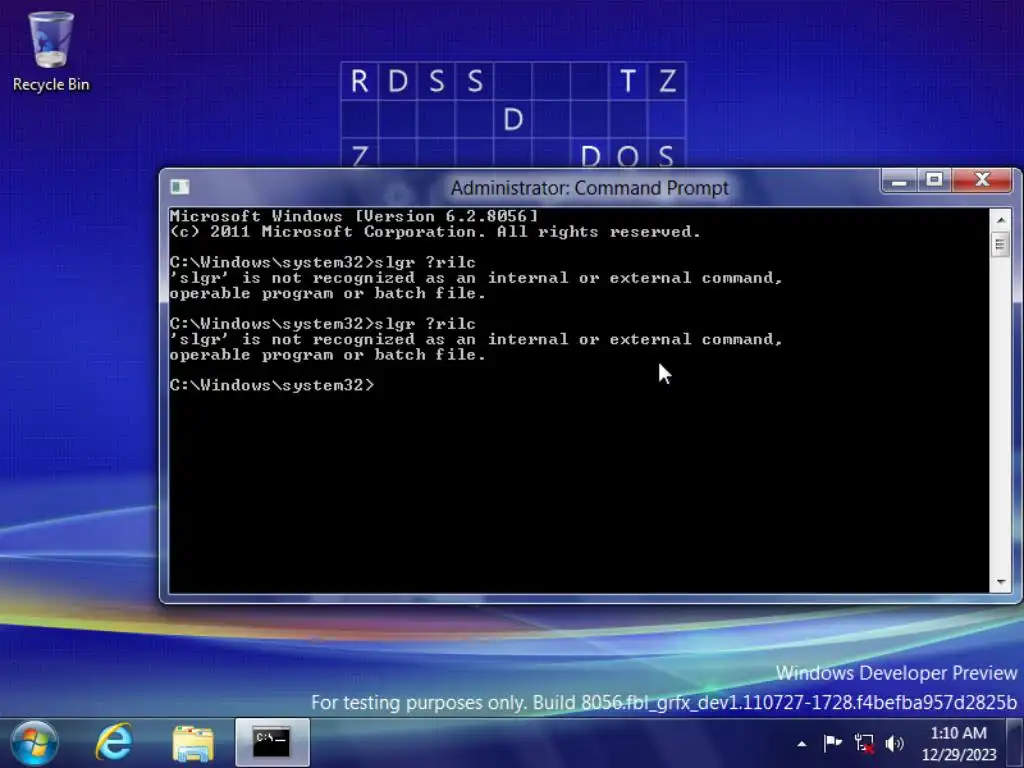This screenshot has height=768, width=1024.
Task: Click the last C:\Windows\system32> prompt line
Action: click(x=272, y=385)
